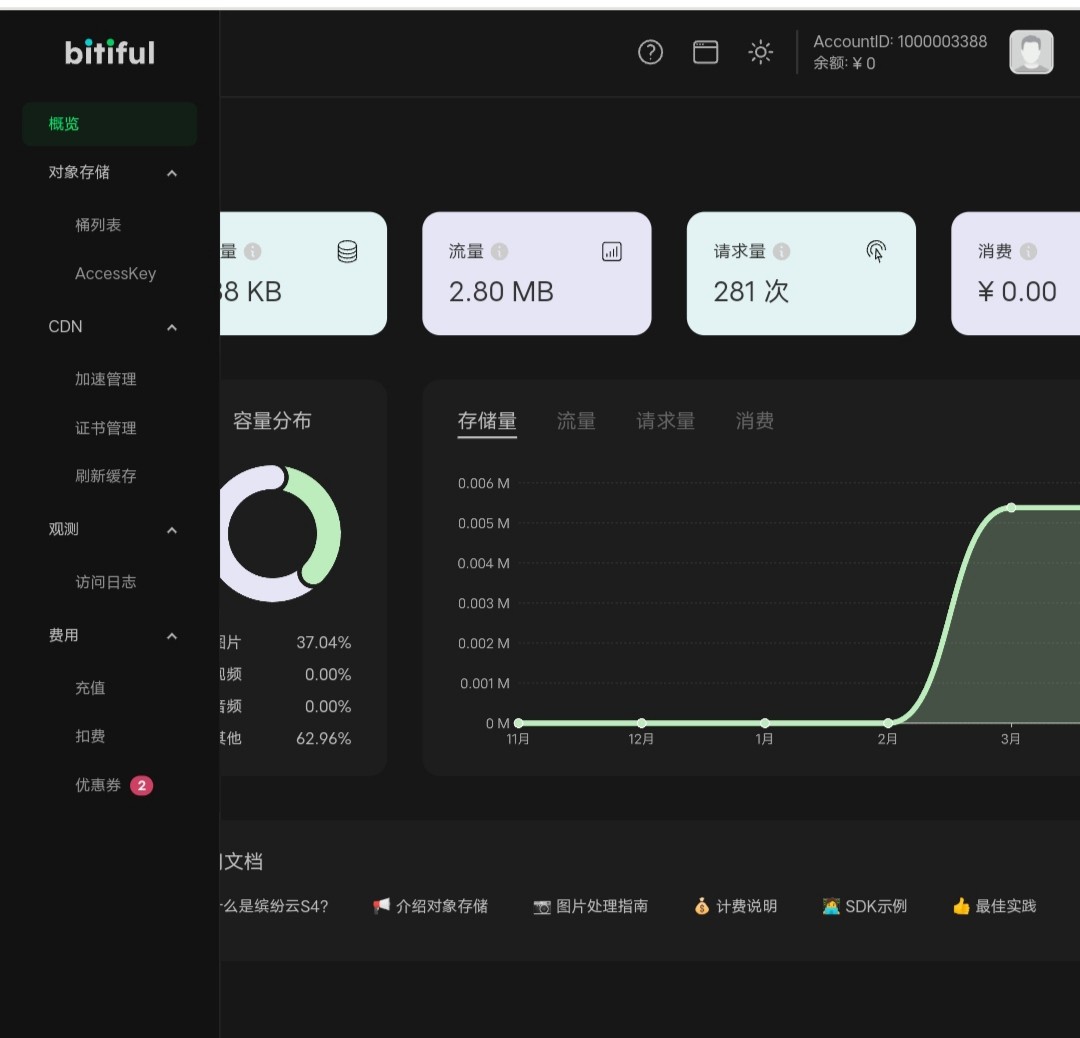This screenshot has height=1038, width=1080.
Task: Click the megaphone icon beside 介绍对象存储
Action: [382, 906]
